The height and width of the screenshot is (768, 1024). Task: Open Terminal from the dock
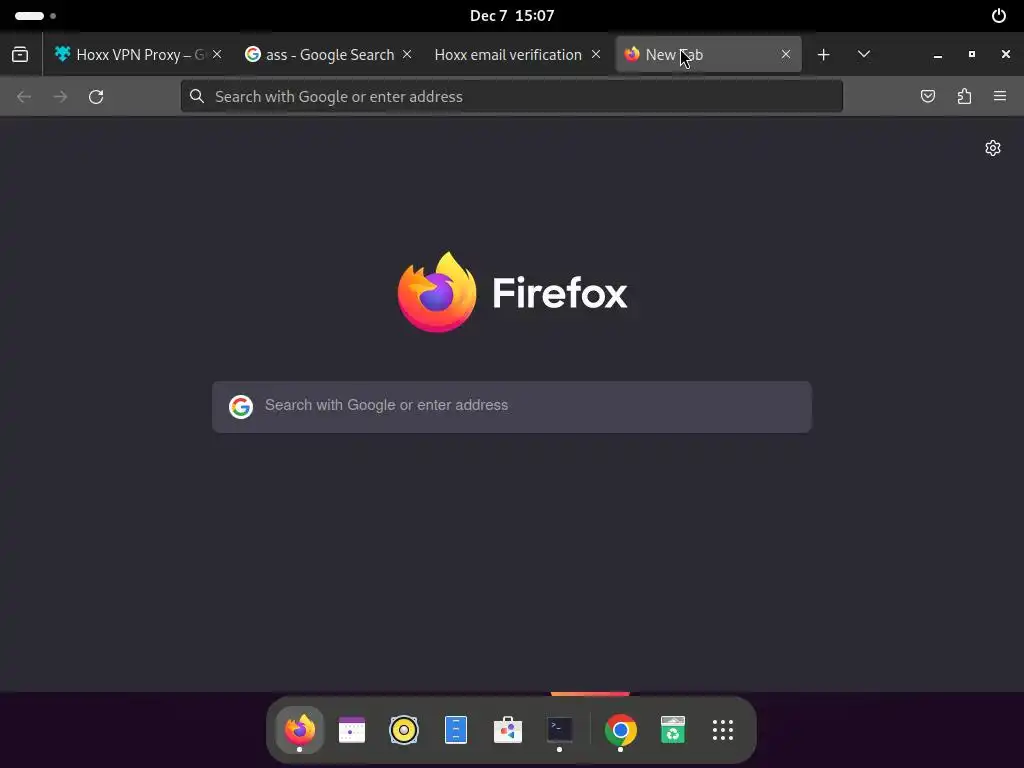(x=560, y=729)
